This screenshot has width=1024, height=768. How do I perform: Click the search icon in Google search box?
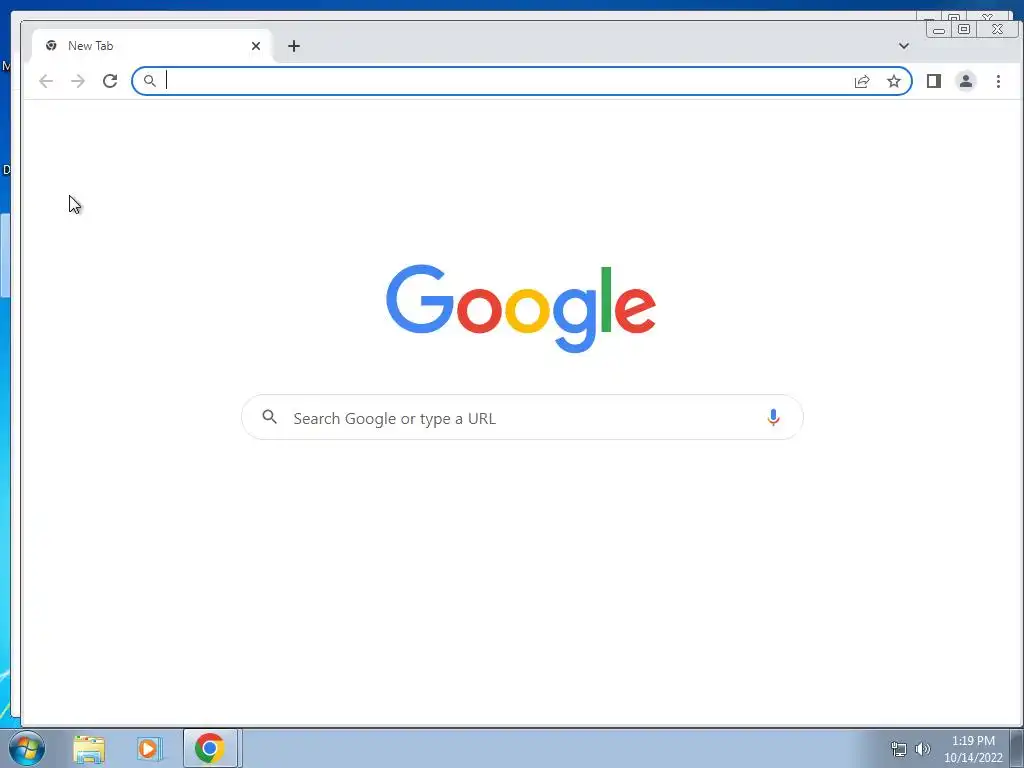pyautogui.click(x=270, y=417)
